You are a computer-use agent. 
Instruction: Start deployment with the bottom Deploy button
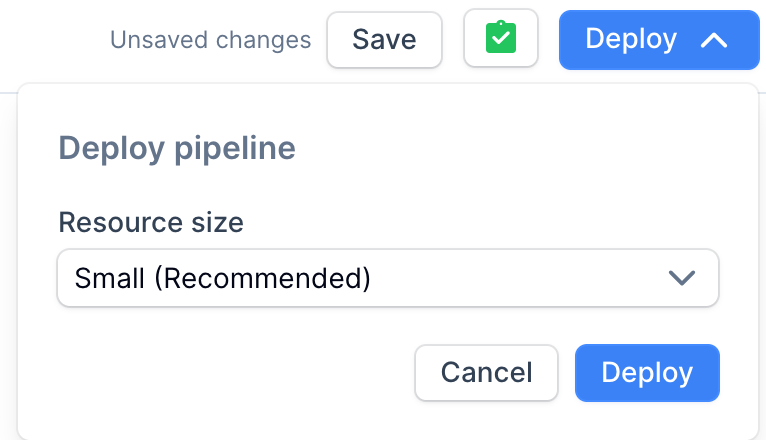646,373
